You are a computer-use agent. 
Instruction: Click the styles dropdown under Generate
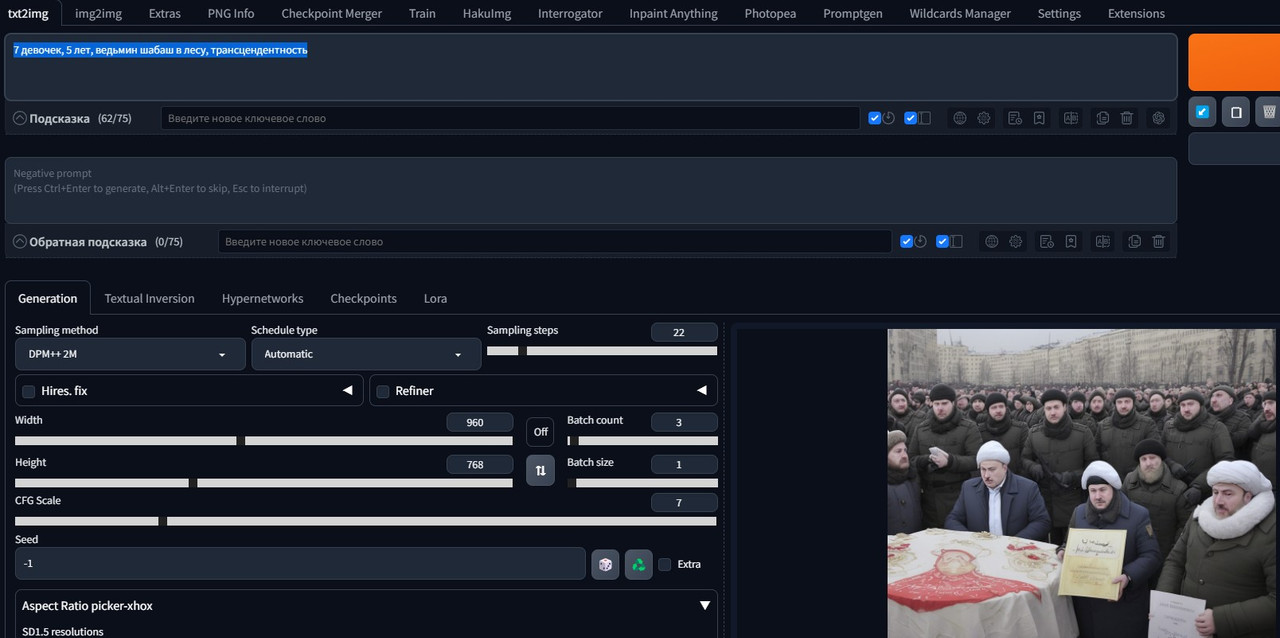click(x=1234, y=148)
